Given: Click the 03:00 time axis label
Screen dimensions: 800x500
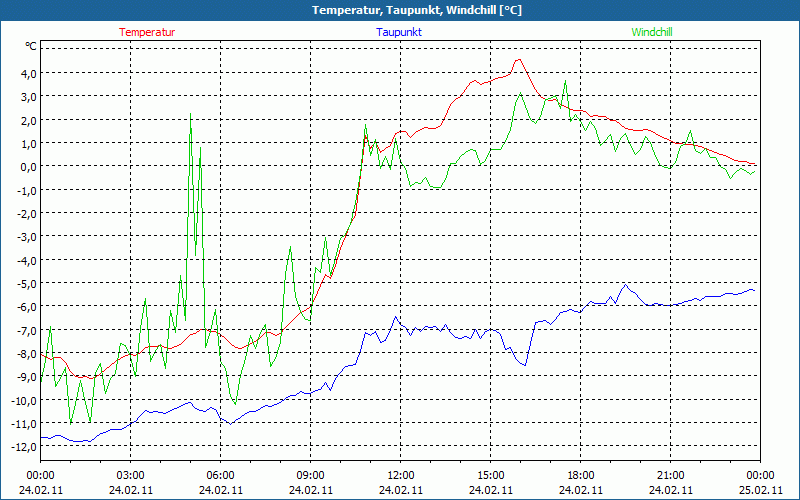Looking at the screenshot, I should coord(131,476).
